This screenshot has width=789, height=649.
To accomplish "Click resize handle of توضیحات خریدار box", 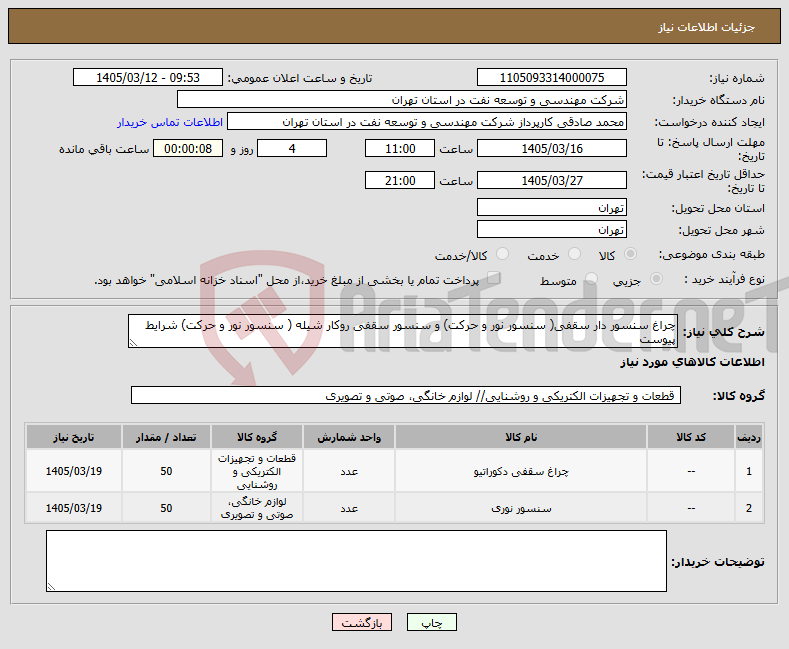I will [x=51, y=587].
